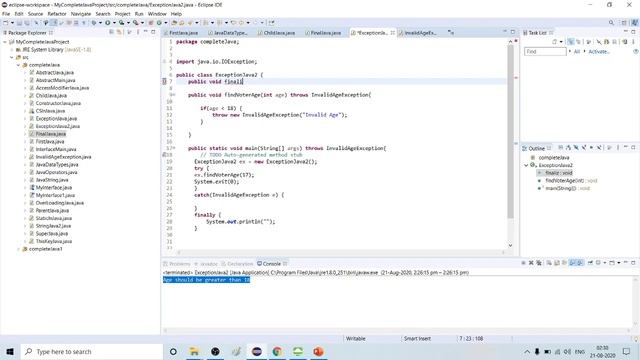Click the green Run button in toolbar
Image resolution: width=640 pixels, height=360 pixels.
108,23
